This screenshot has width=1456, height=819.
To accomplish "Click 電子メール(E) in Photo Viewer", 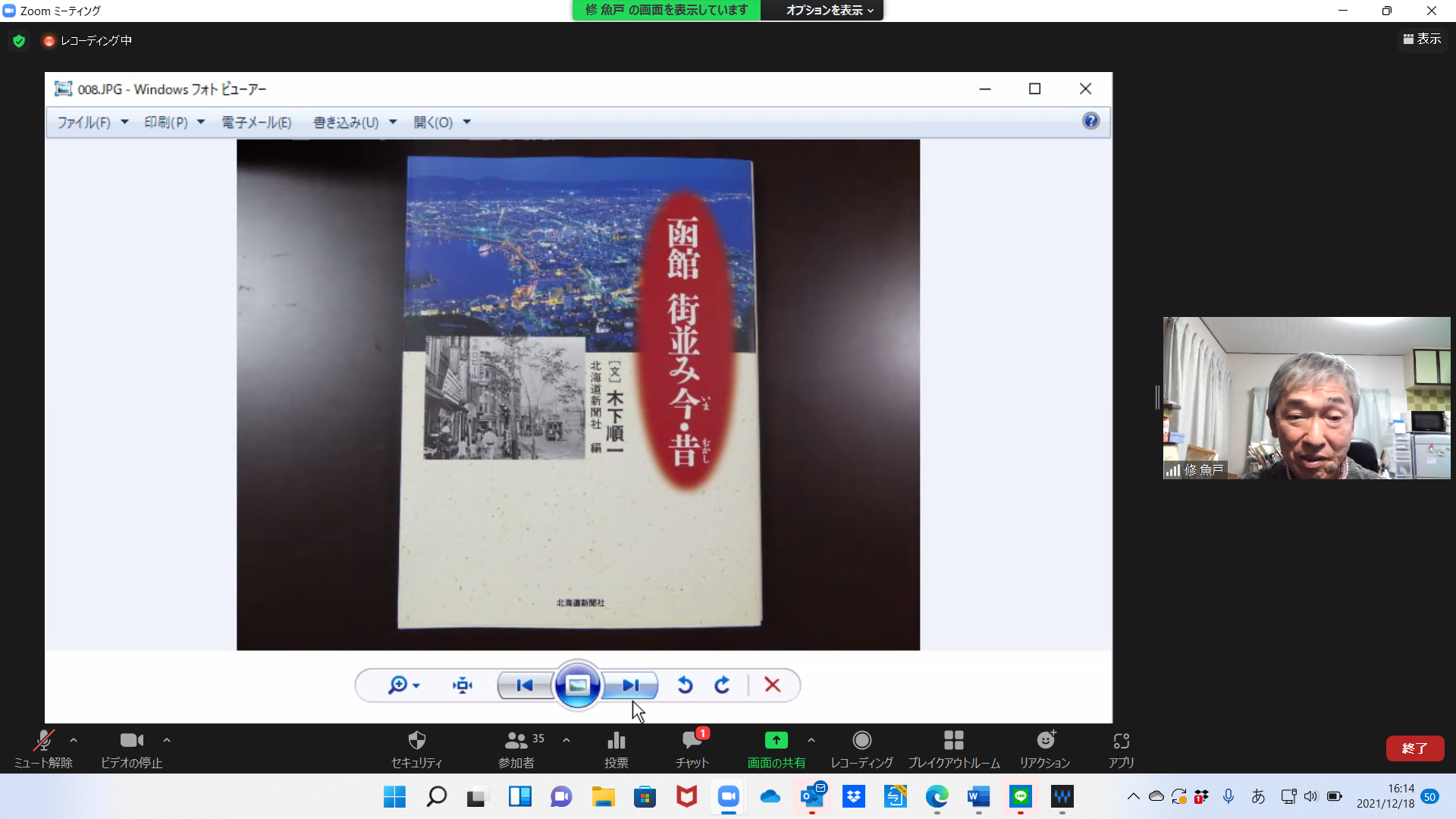I will click(256, 122).
